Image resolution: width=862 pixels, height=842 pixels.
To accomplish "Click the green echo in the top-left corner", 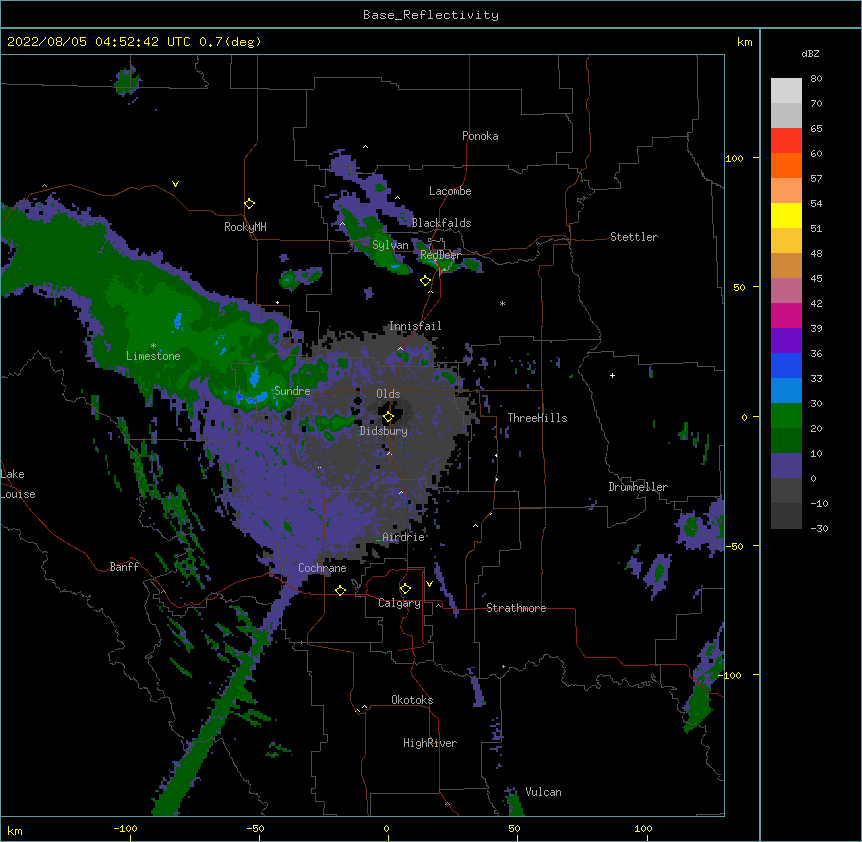I will 127,81.
